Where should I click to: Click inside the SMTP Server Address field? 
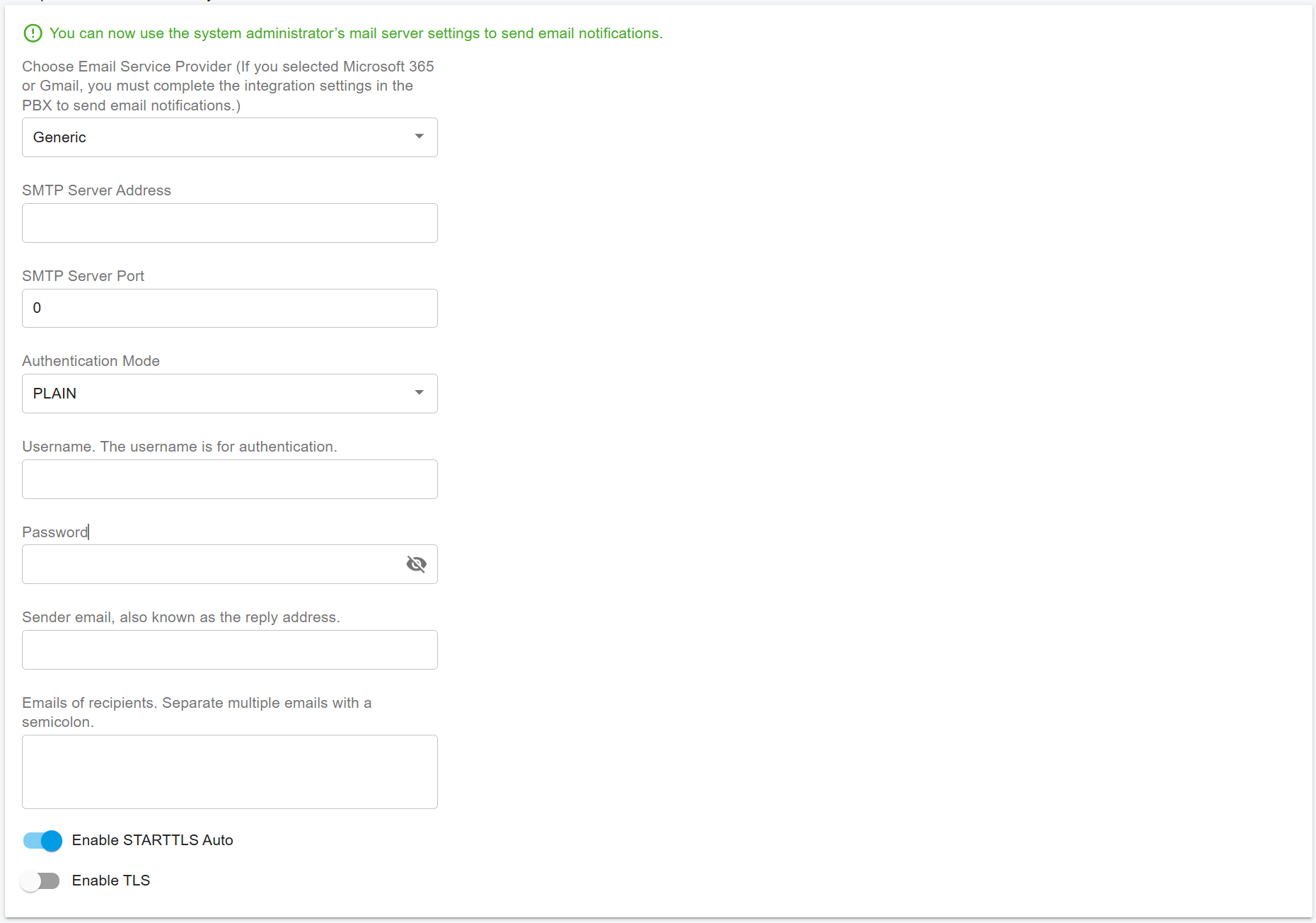tap(229, 223)
